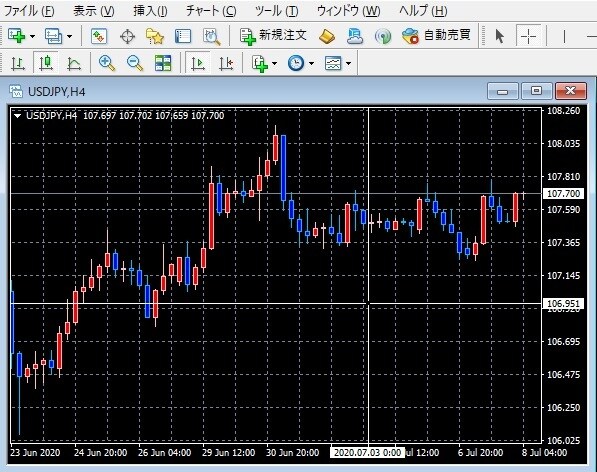
Task: Open the 表示 (V) menu
Action: click(94, 11)
